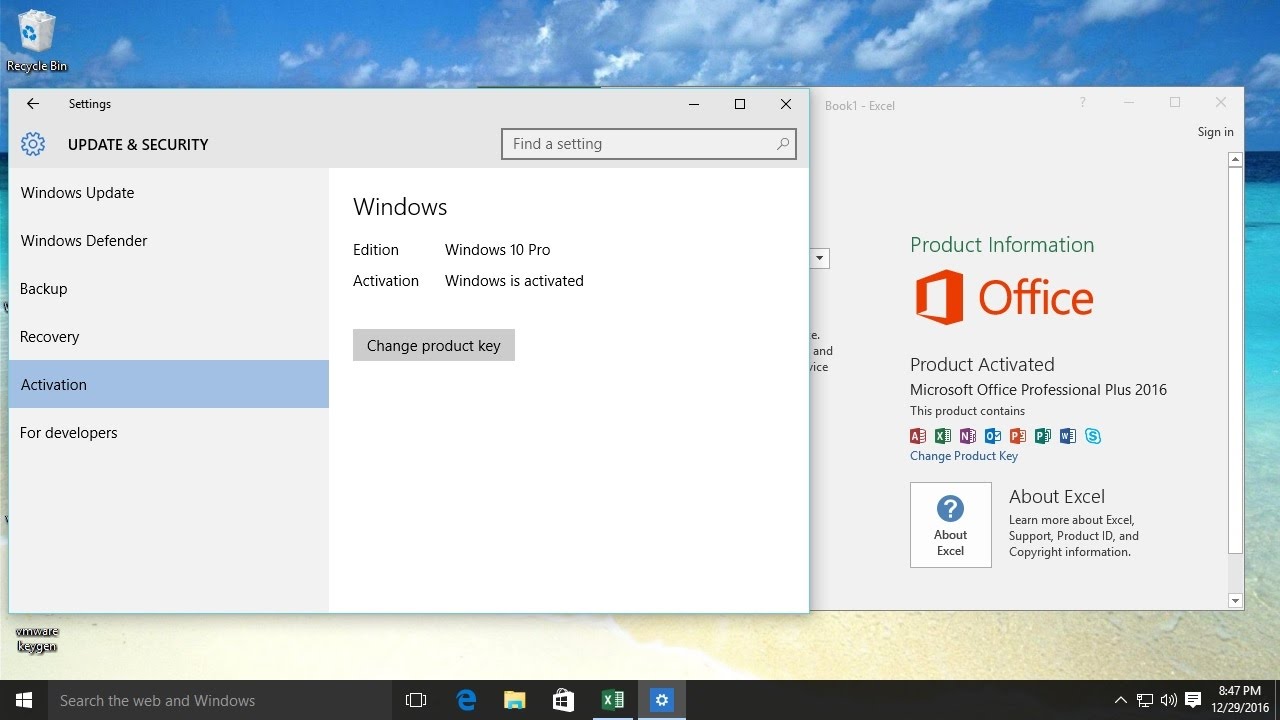Click the "Windows is activated" status text
Image resolution: width=1280 pixels, height=720 pixels.
(x=514, y=281)
